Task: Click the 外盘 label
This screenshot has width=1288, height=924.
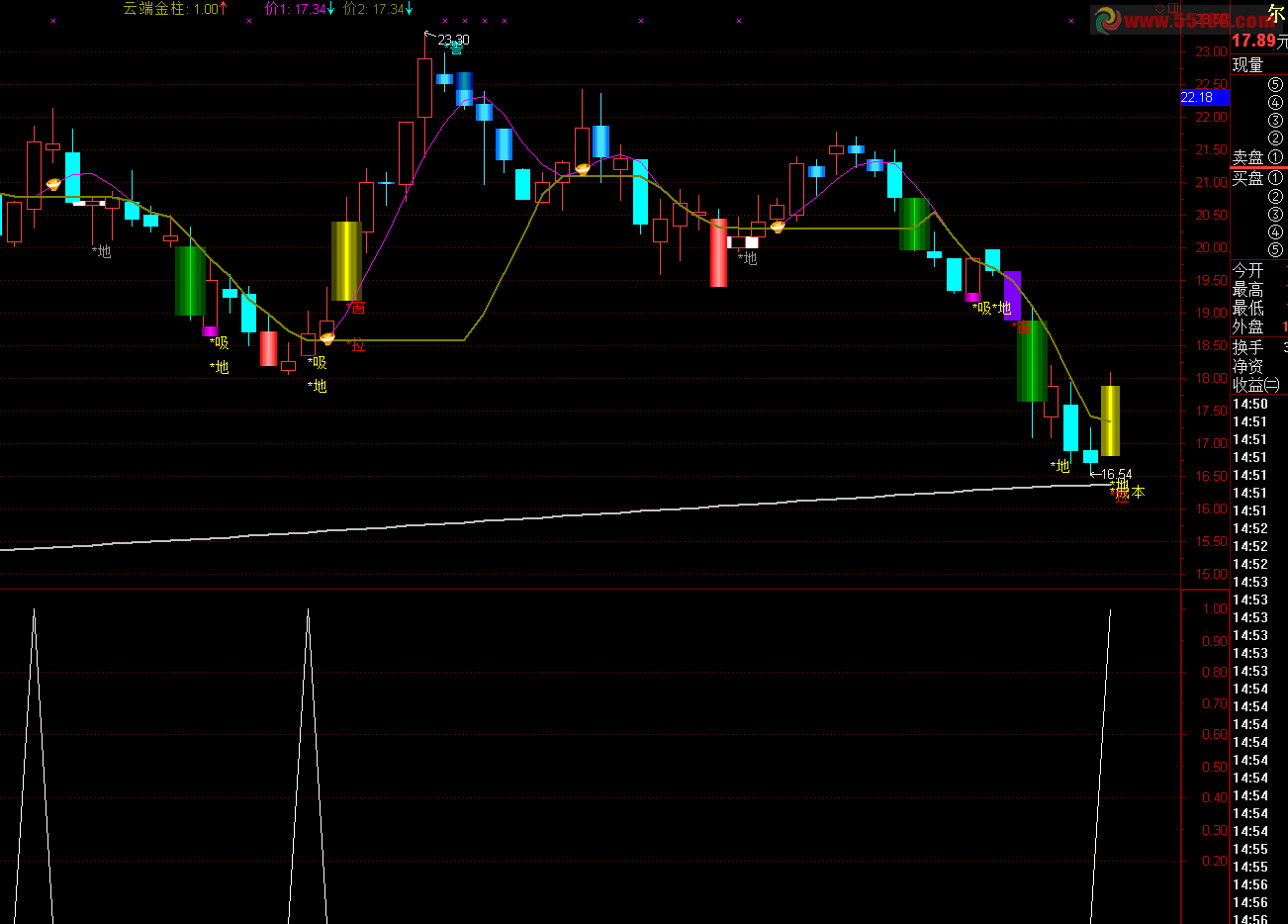Action: click(1247, 326)
